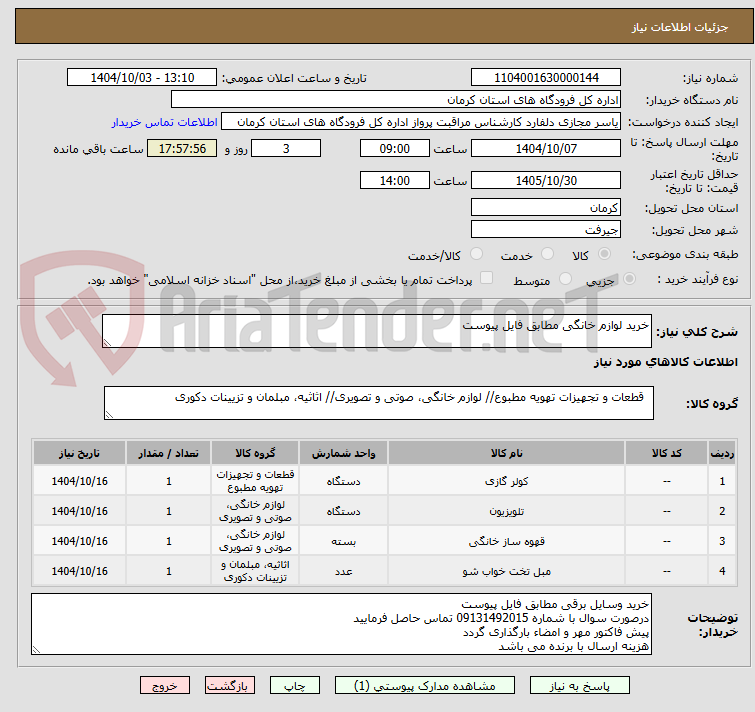Select the خدمت radio button
The height and width of the screenshot is (712, 755).
click(547, 254)
